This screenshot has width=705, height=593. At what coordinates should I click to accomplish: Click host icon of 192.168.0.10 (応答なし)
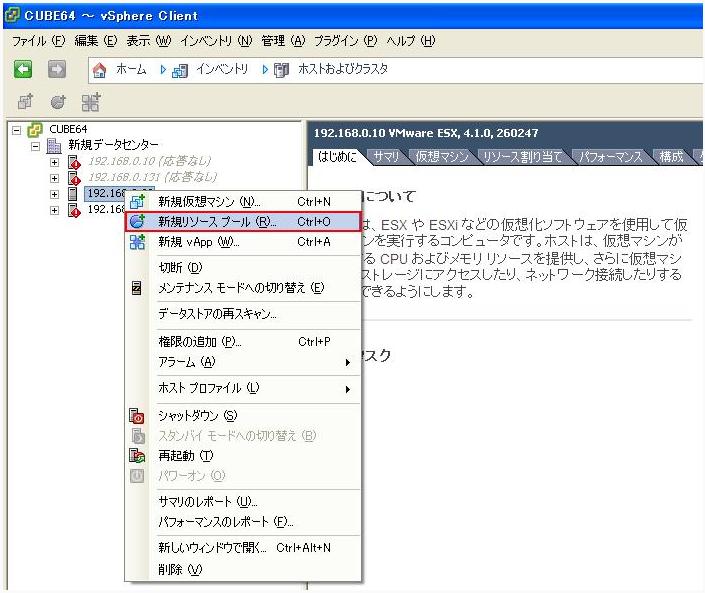(x=74, y=161)
